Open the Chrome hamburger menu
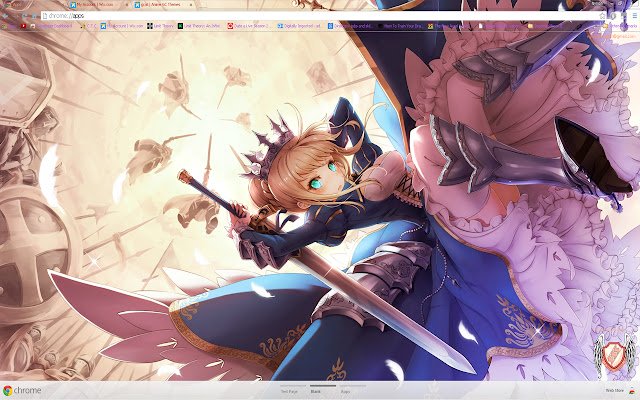 (x=634, y=16)
